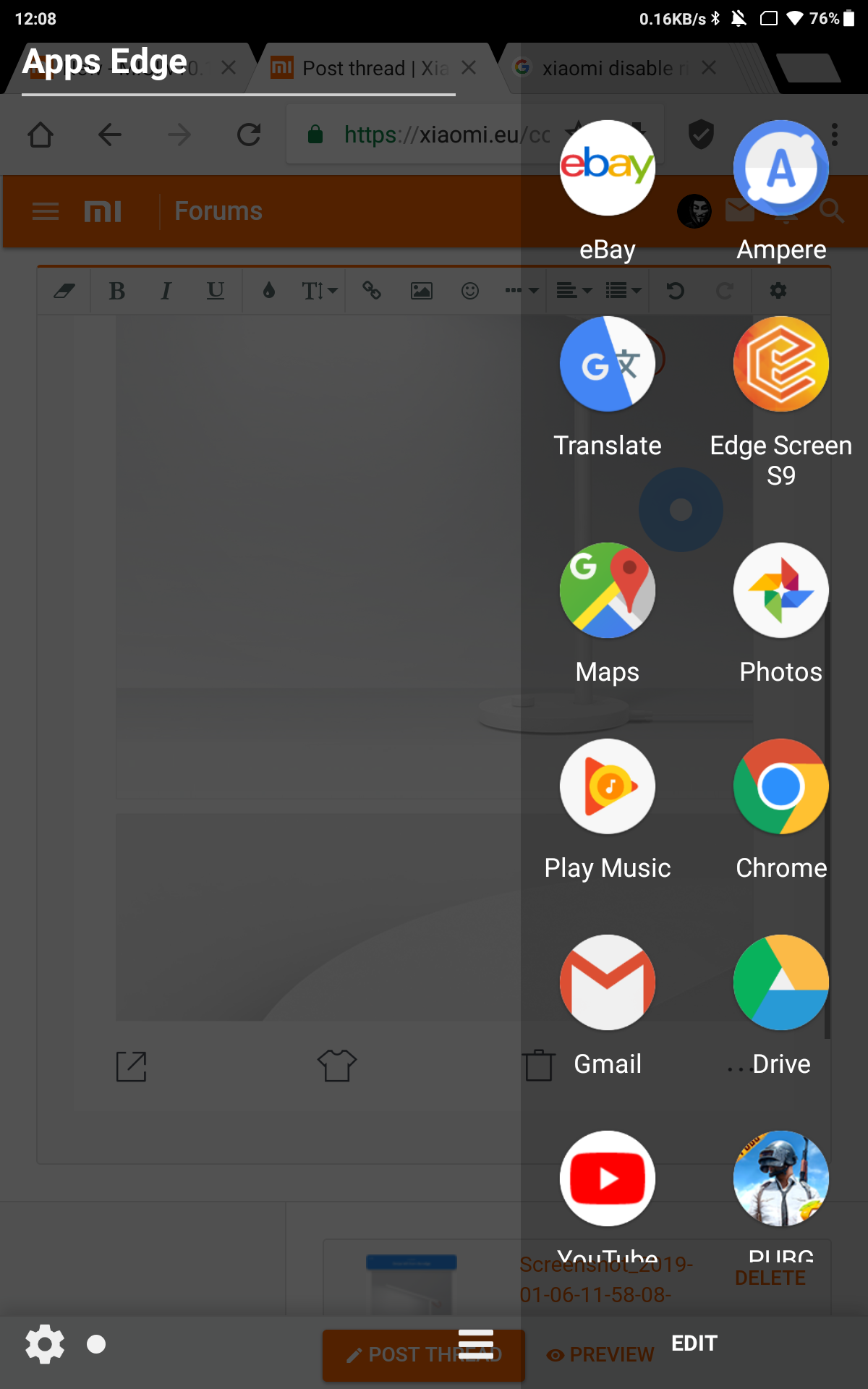The image size is (868, 1389).
Task: Open Google Drive app
Action: point(781,982)
